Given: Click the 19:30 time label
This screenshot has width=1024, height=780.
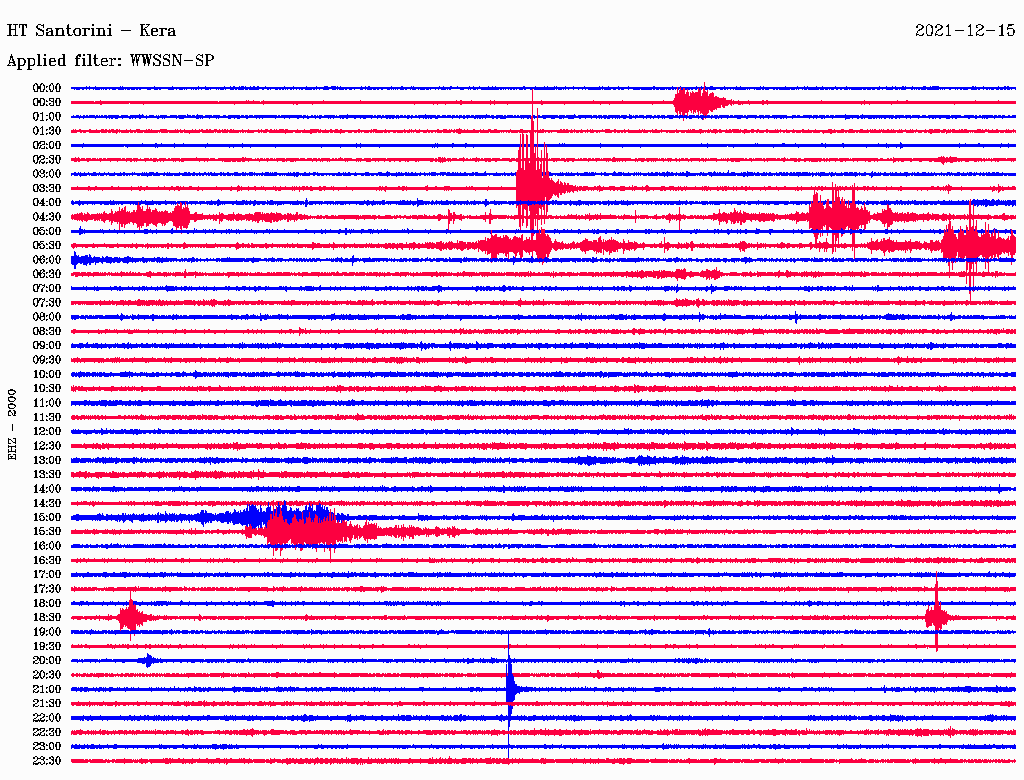Looking at the screenshot, I should coord(47,646).
